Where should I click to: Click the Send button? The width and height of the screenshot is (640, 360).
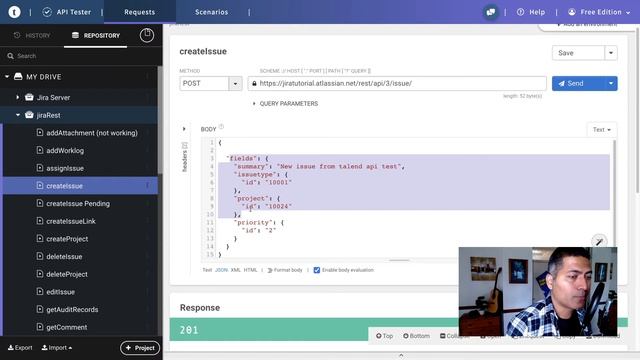click(578, 84)
